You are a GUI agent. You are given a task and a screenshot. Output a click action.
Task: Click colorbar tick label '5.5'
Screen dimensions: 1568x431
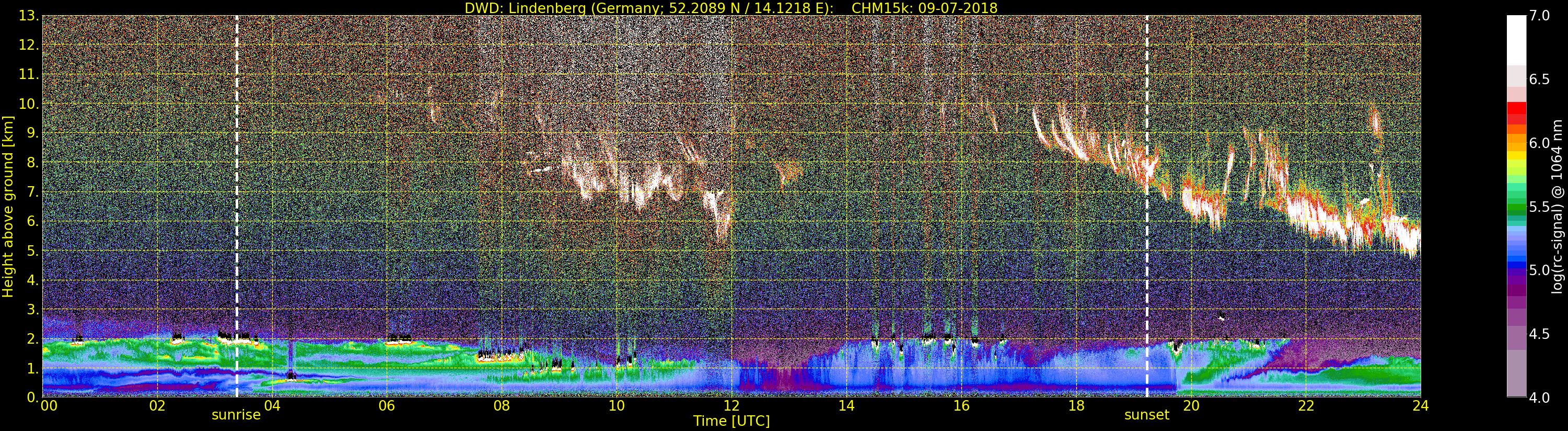1539,207
